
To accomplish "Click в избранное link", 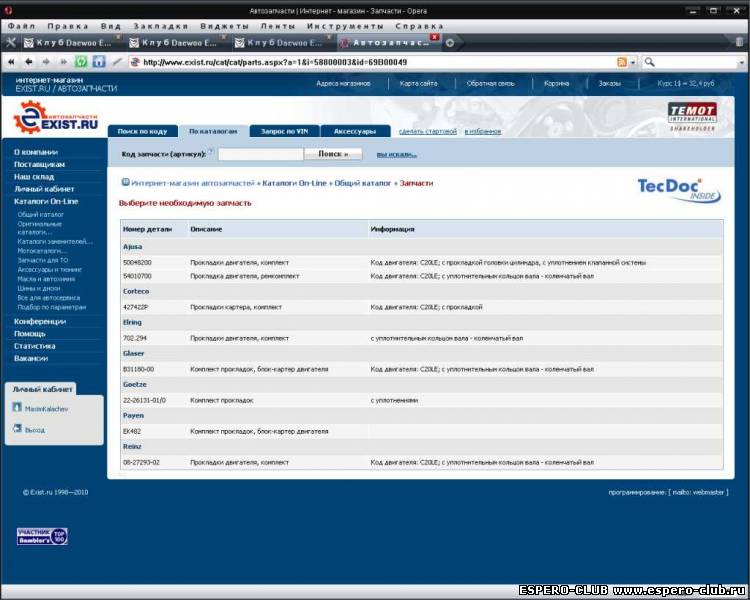I will 483,131.
